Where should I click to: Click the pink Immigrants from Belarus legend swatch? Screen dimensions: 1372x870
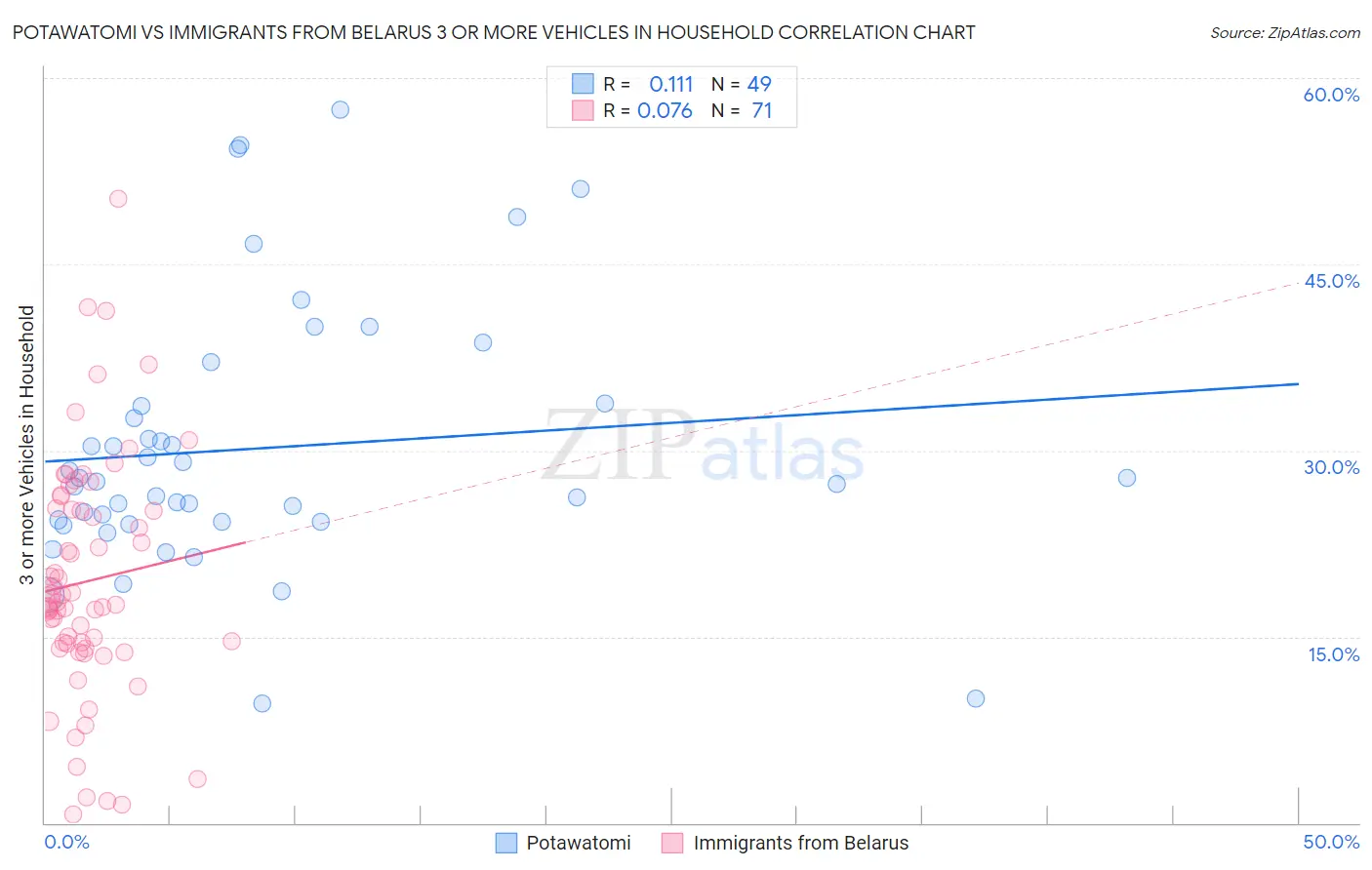click(672, 843)
